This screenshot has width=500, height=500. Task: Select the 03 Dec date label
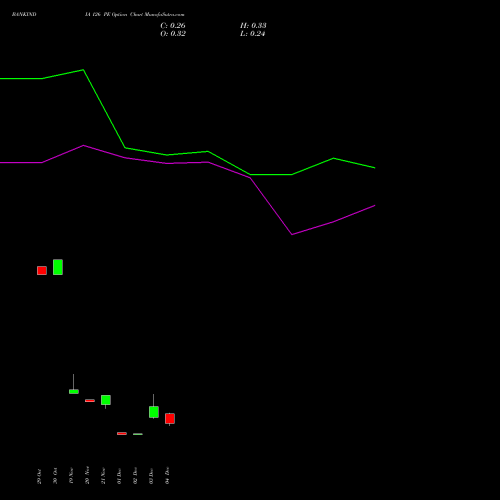point(151,476)
